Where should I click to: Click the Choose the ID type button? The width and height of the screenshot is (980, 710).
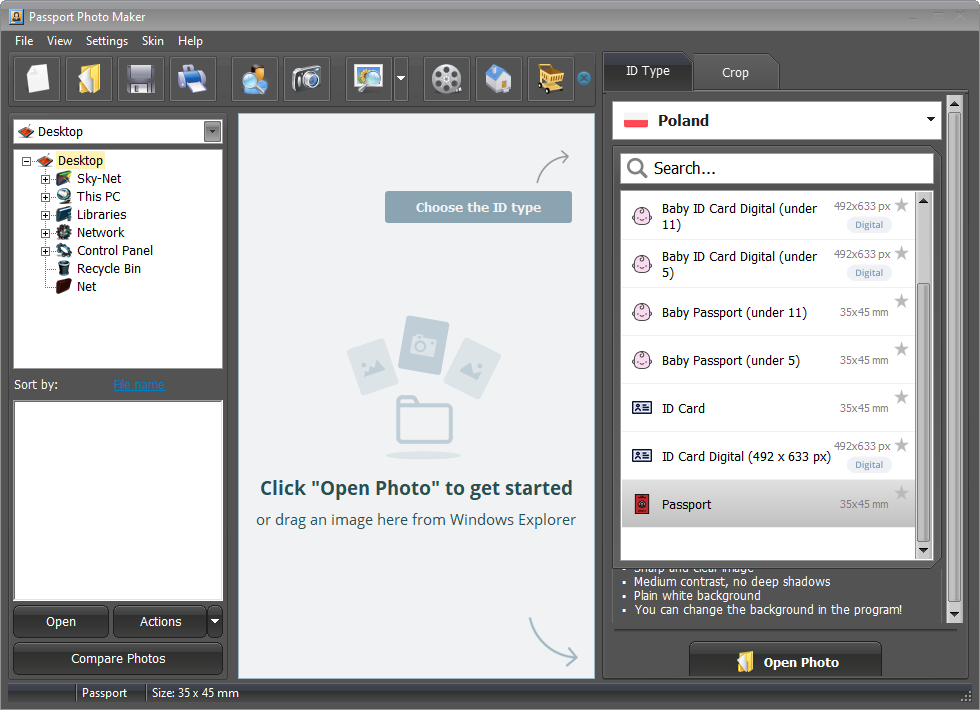(x=478, y=207)
